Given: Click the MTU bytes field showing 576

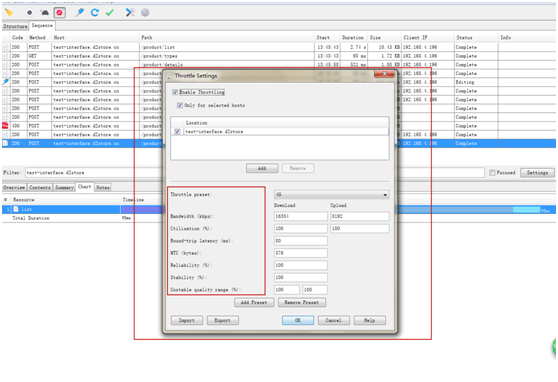Looking at the screenshot, I should tap(301, 253).
